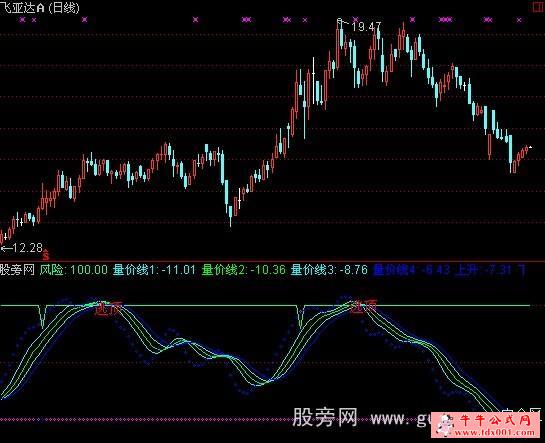Select the 量价线2 green indicator value
This screenshot has height=443, width=545.
(244, 270)
